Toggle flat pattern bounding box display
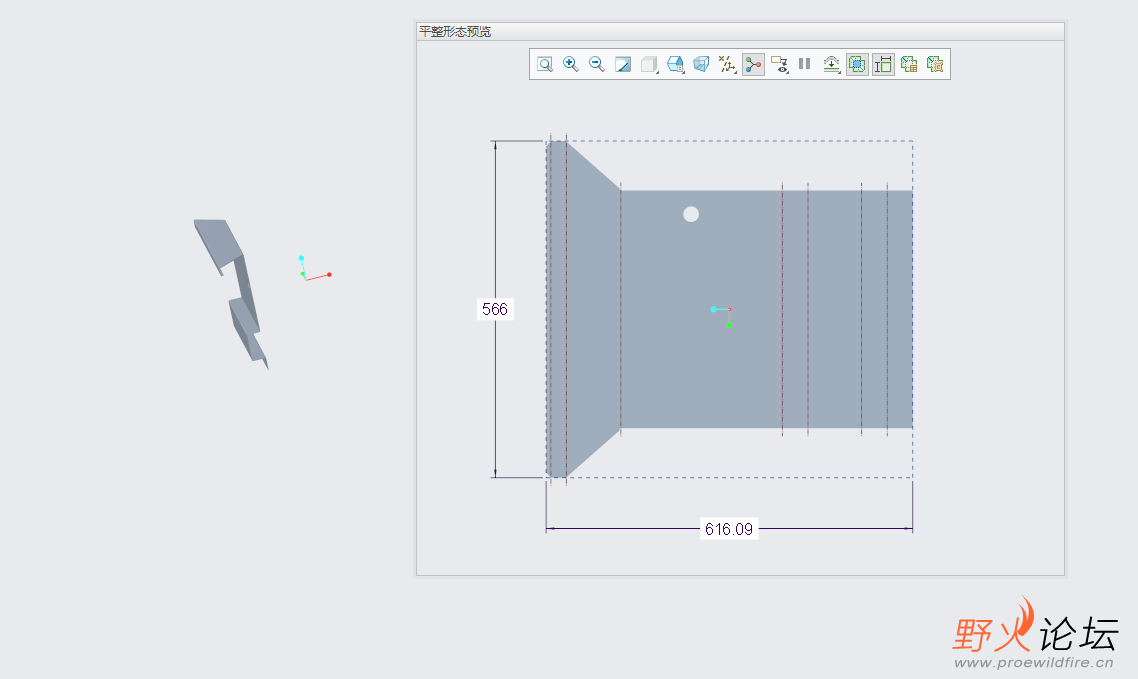1138x679 pixels. click(x=857, y=64)
